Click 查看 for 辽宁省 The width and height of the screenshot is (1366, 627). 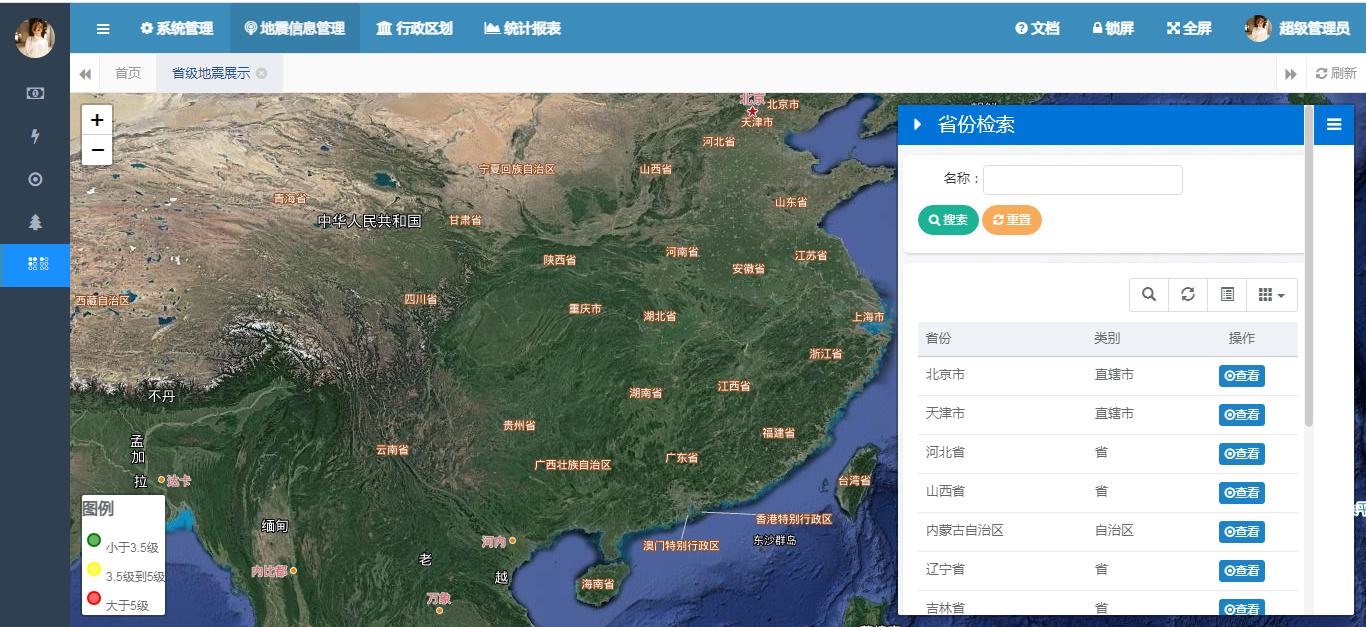click(x=1242, y=571)
